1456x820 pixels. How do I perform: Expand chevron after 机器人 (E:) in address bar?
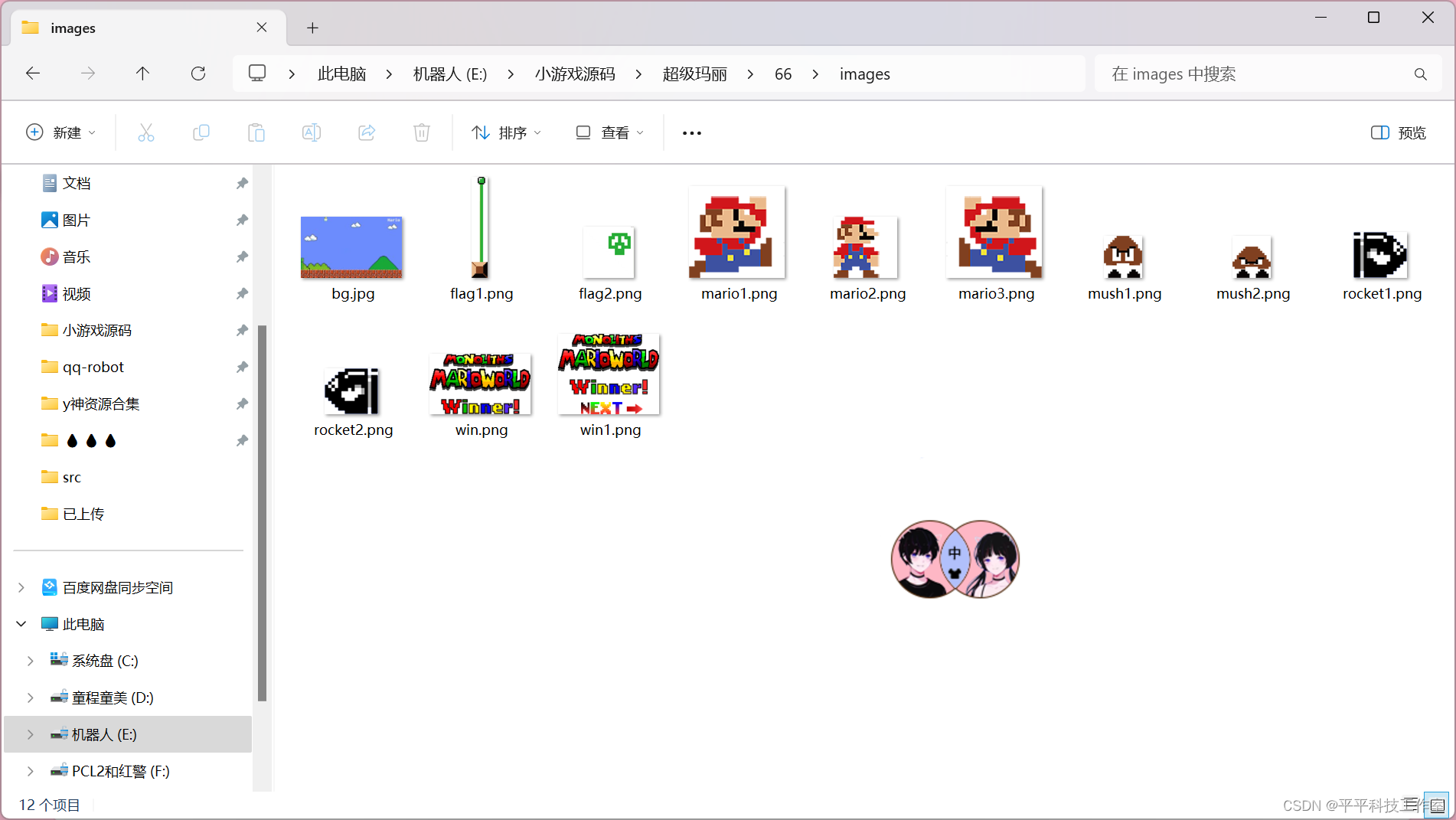(511, 74)
